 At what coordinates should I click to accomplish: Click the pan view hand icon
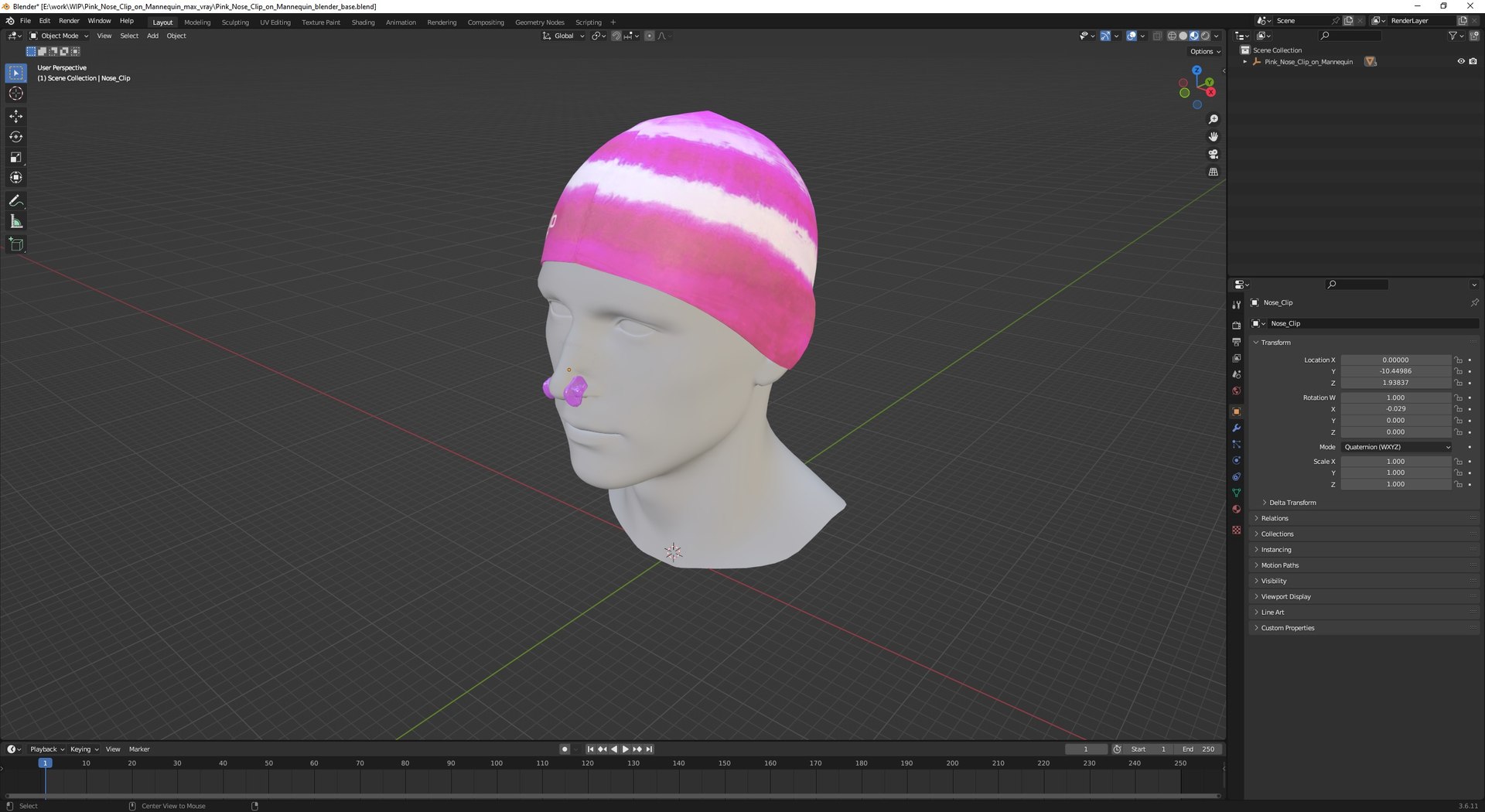click(1213, 137)
